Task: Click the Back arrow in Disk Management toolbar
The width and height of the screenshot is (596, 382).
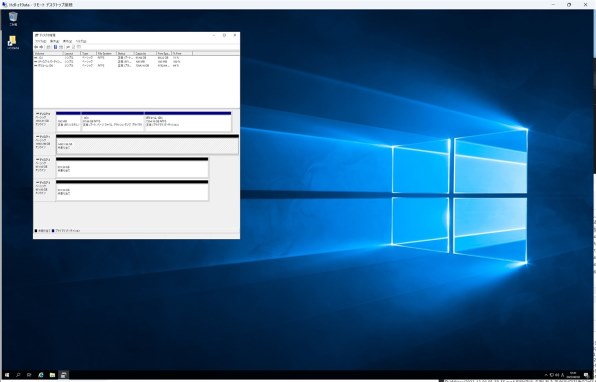Action: tap(36, 47)
